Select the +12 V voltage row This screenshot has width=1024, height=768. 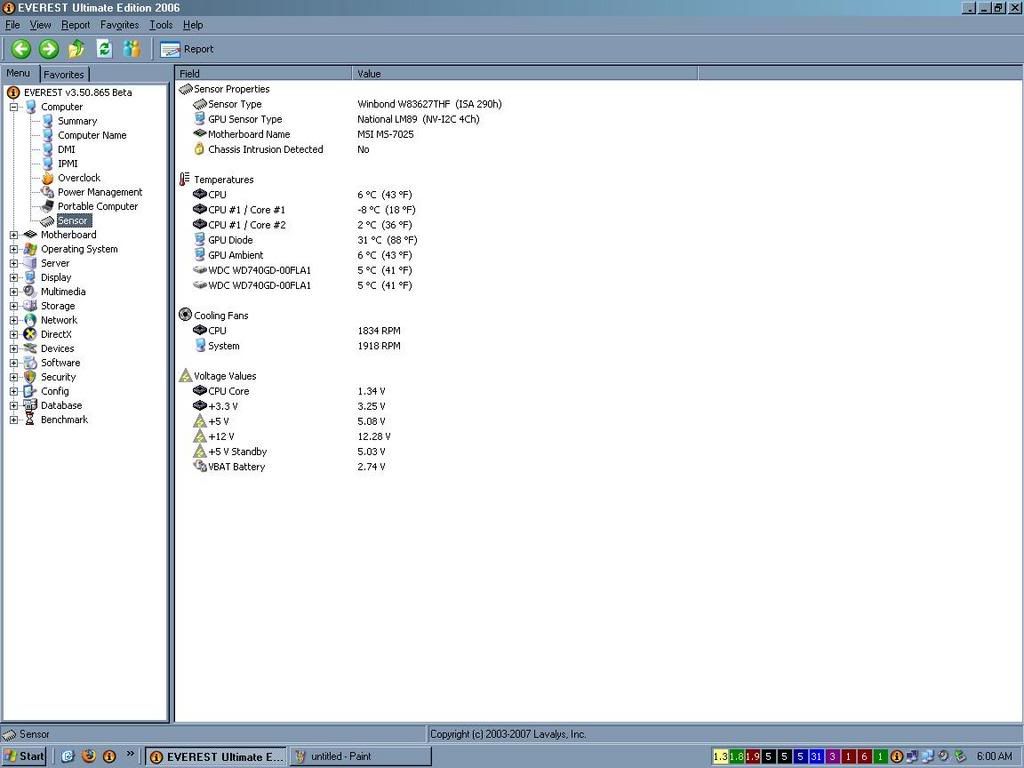point(292,436)
